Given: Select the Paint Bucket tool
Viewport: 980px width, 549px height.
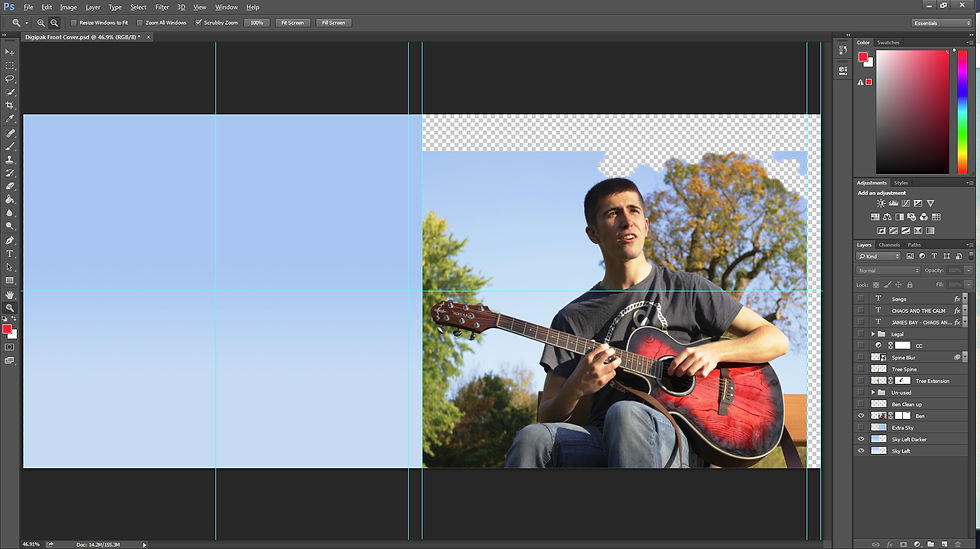Looking at the screenshot, I should tap(9, 199).
